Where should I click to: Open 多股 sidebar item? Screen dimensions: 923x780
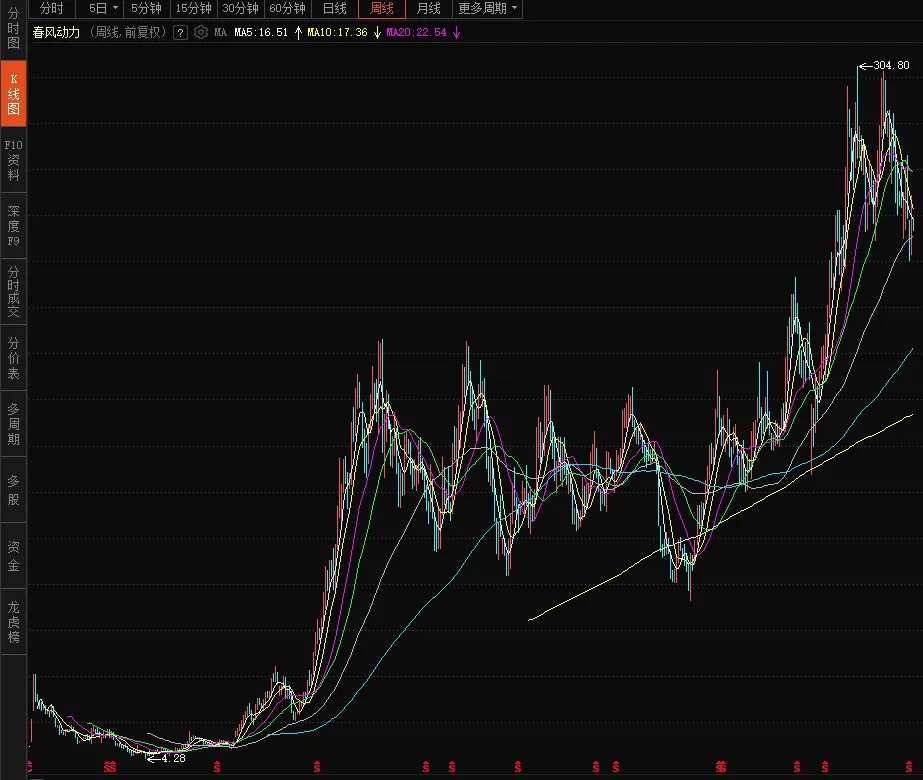coord(13,490)
